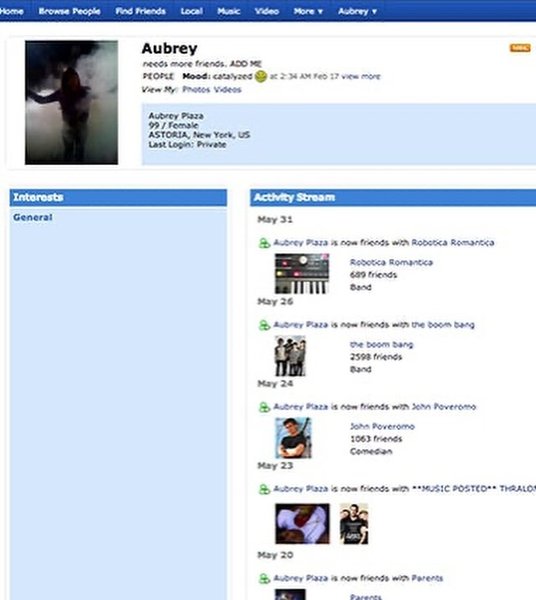Open the boom bang name beside band photo
This screenshot has width=536, height=600.
[381, 345]
